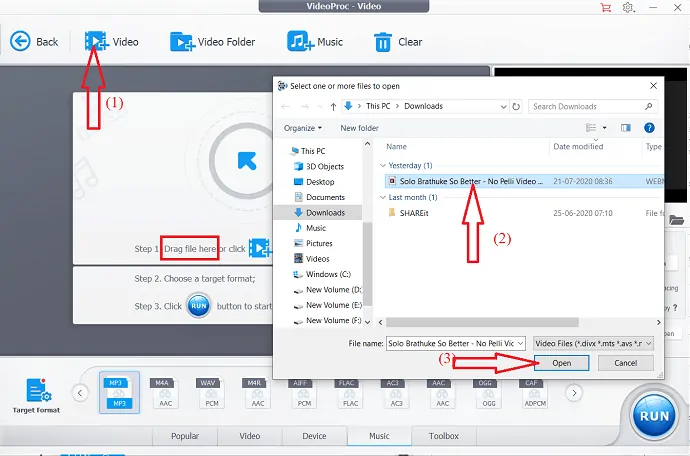The image size is (690, 456).
Task: Select the MP3 target format icon
Action: (x=119, y=391)
